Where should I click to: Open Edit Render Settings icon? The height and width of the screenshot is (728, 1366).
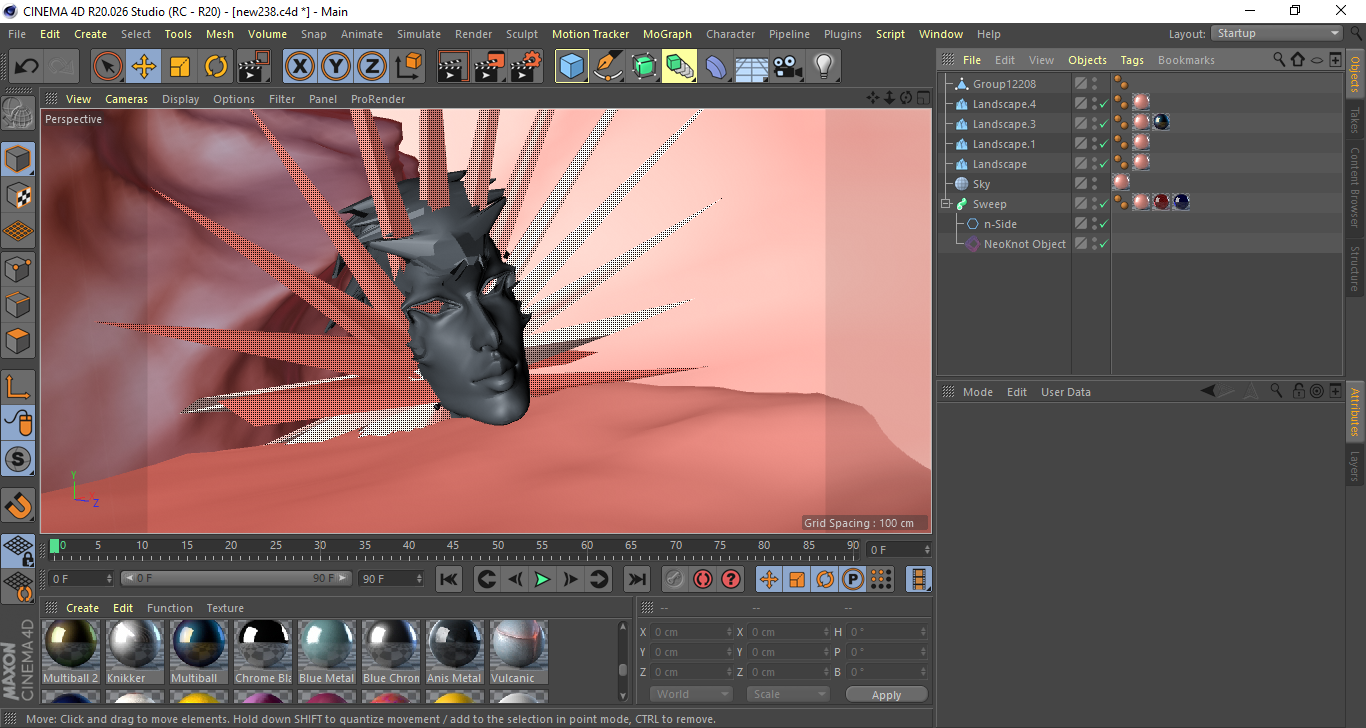(x=526, y=67)
